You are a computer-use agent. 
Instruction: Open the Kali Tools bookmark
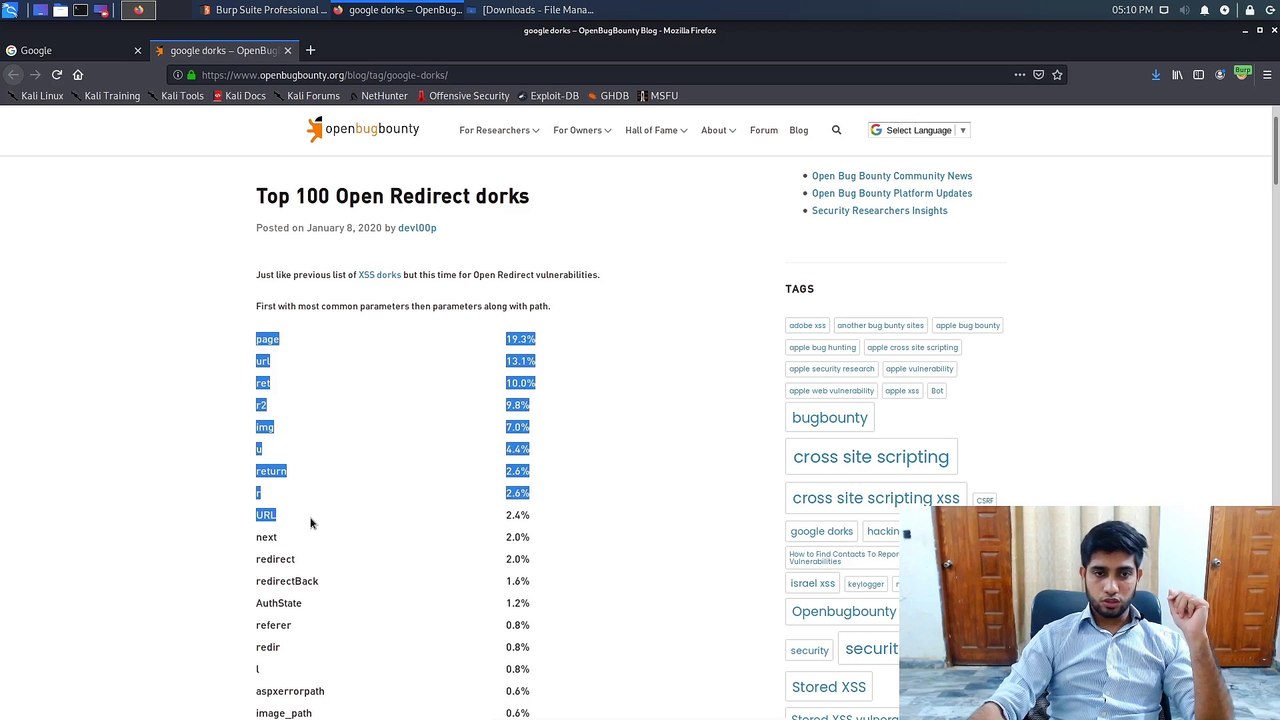click(175, 96)
